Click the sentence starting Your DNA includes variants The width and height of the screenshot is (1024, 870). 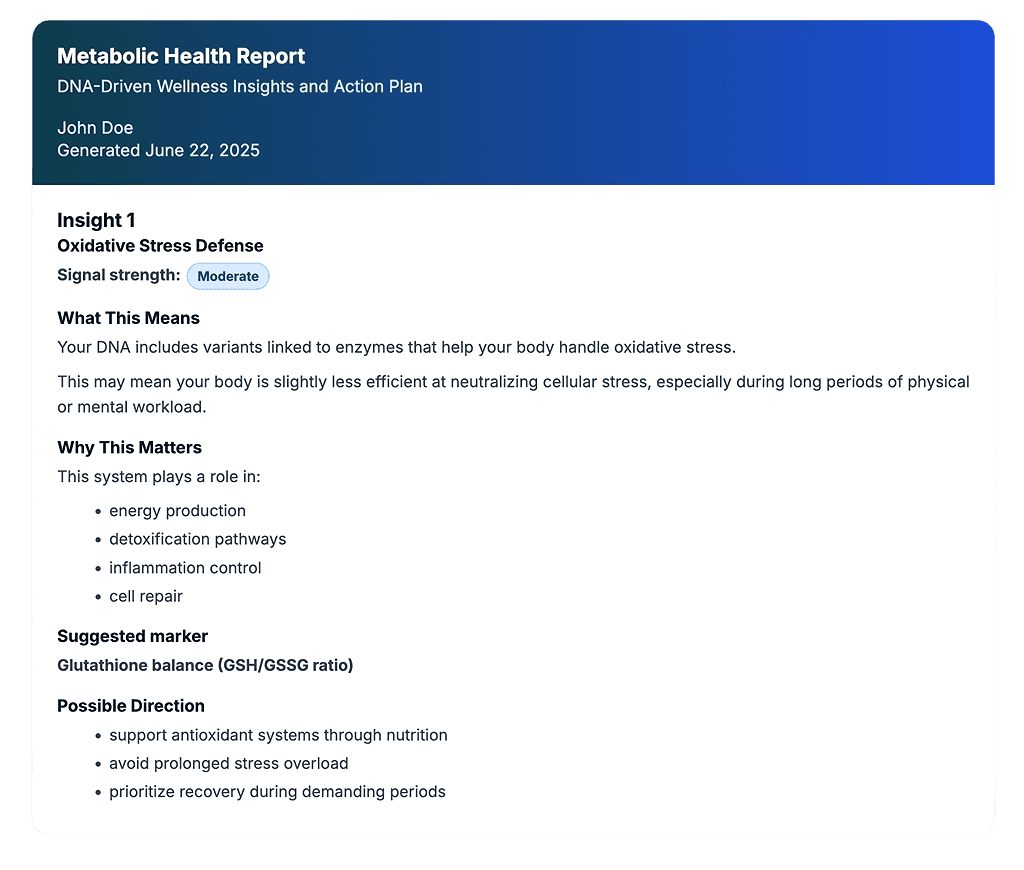[x=396, y=347]
